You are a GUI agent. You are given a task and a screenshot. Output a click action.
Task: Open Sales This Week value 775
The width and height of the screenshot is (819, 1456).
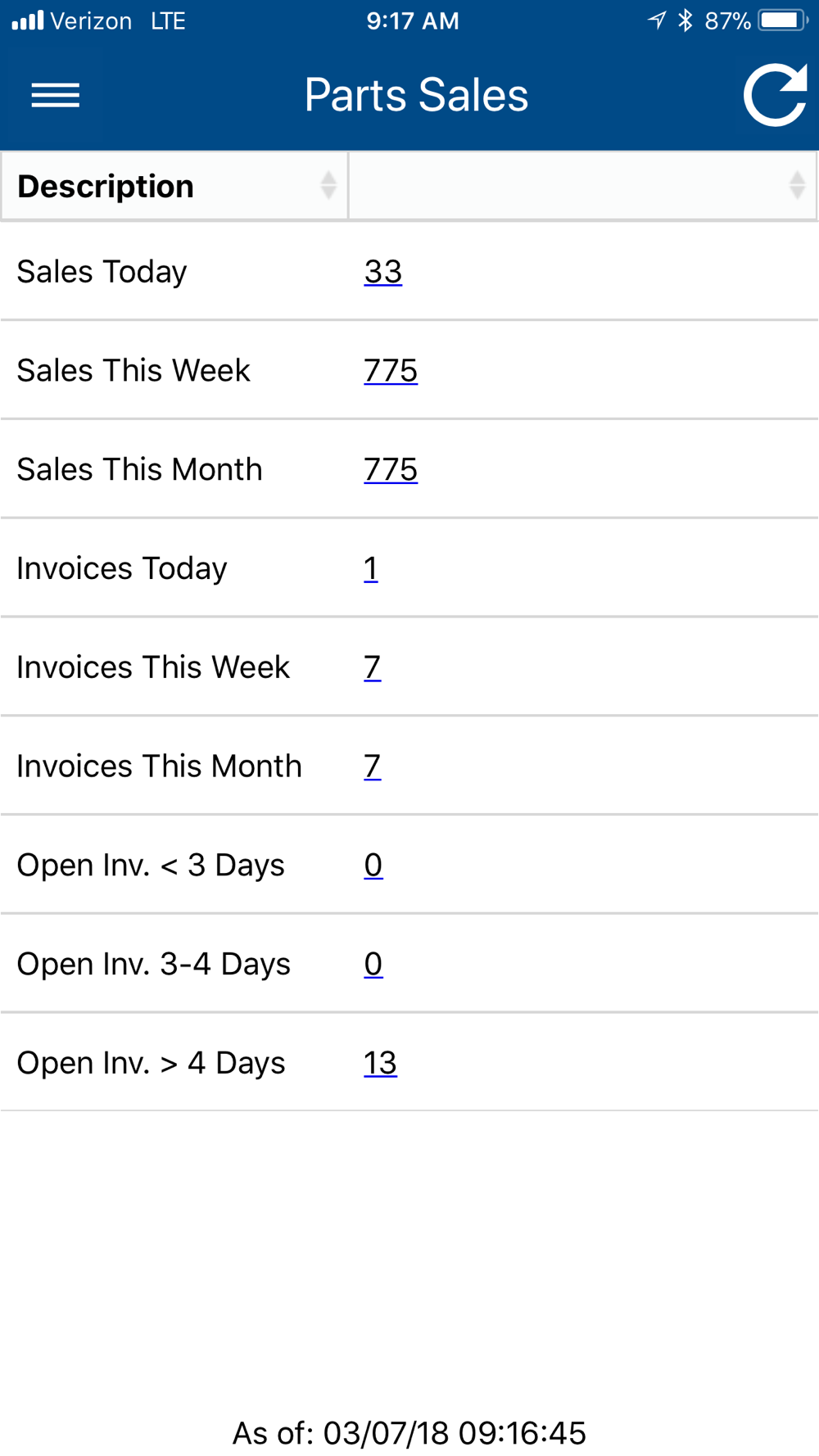pos(391,371)
